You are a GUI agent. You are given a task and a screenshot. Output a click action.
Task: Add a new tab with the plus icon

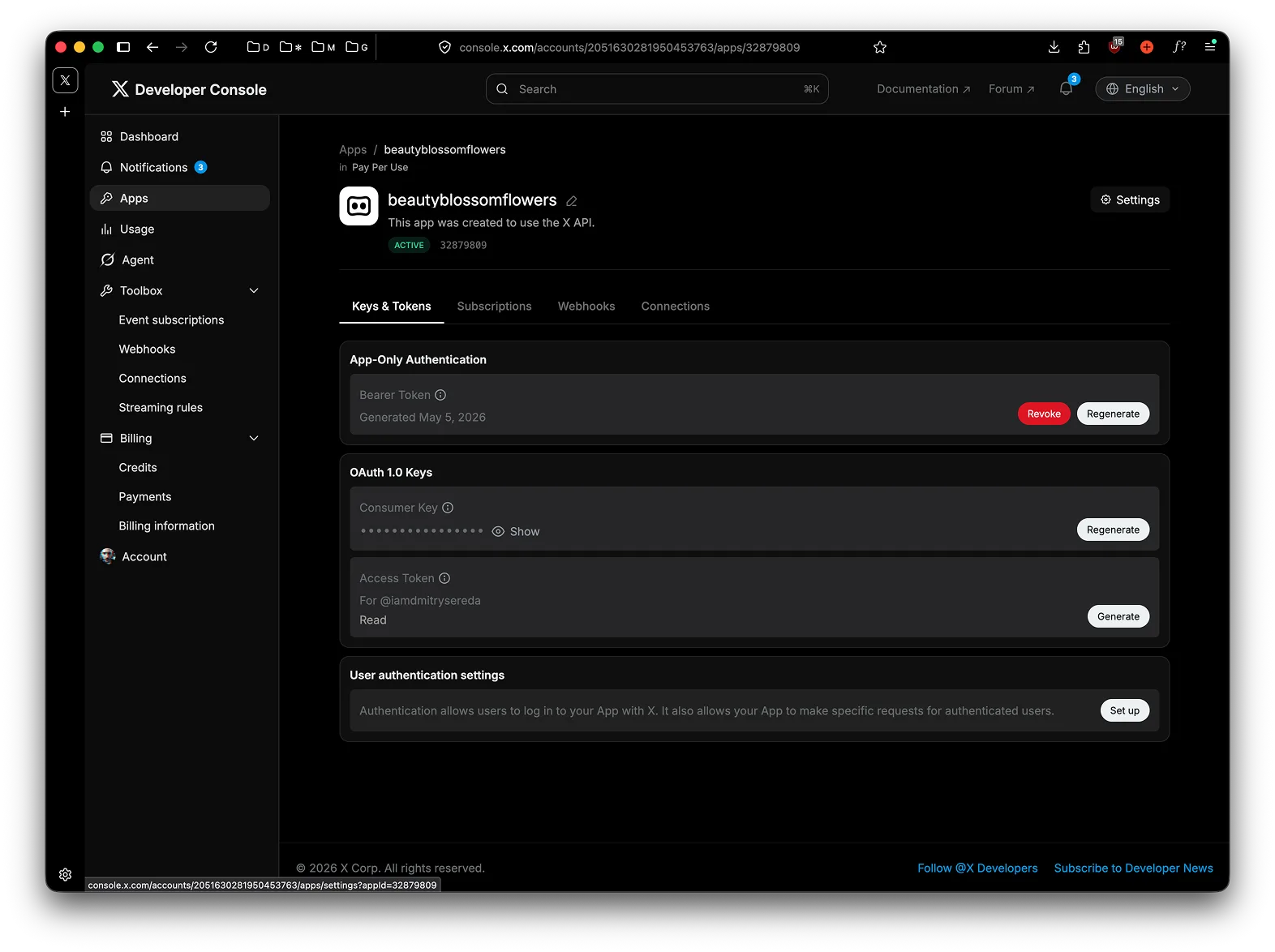click(65, 112)
